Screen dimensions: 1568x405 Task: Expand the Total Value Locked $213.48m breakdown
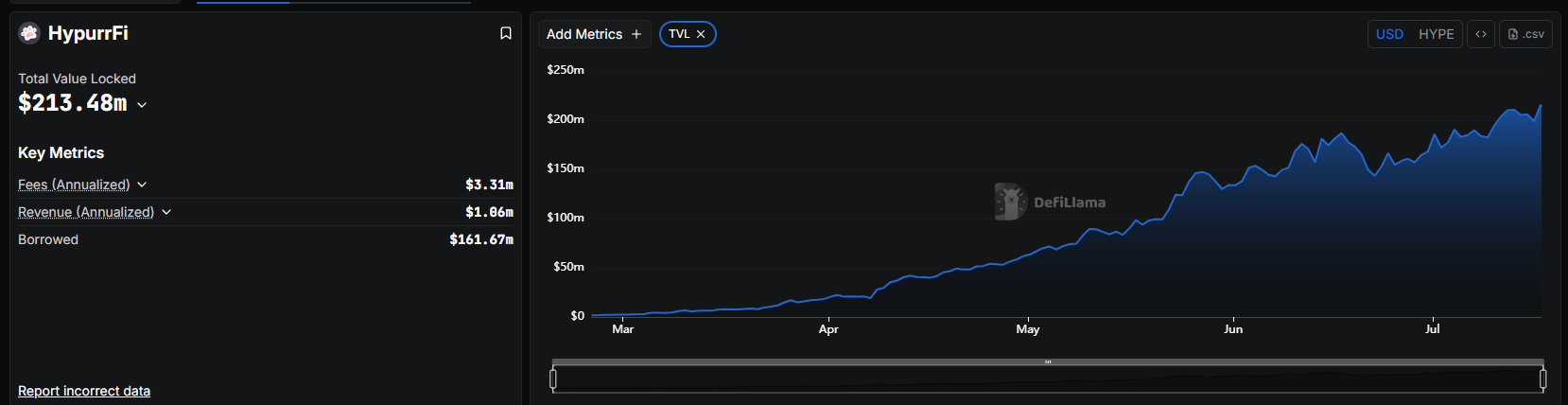[142, 105]
